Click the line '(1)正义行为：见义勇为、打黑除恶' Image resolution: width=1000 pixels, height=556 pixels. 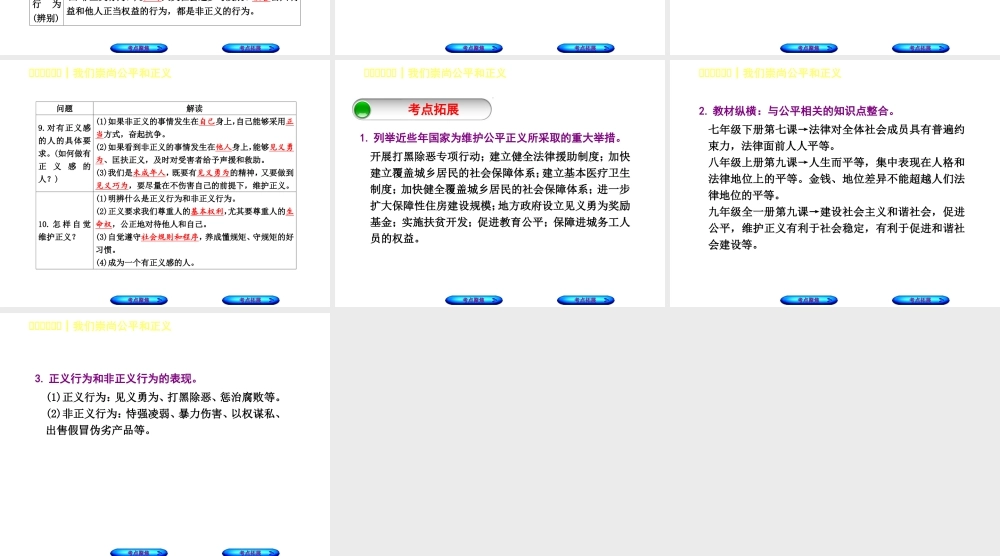164,397
